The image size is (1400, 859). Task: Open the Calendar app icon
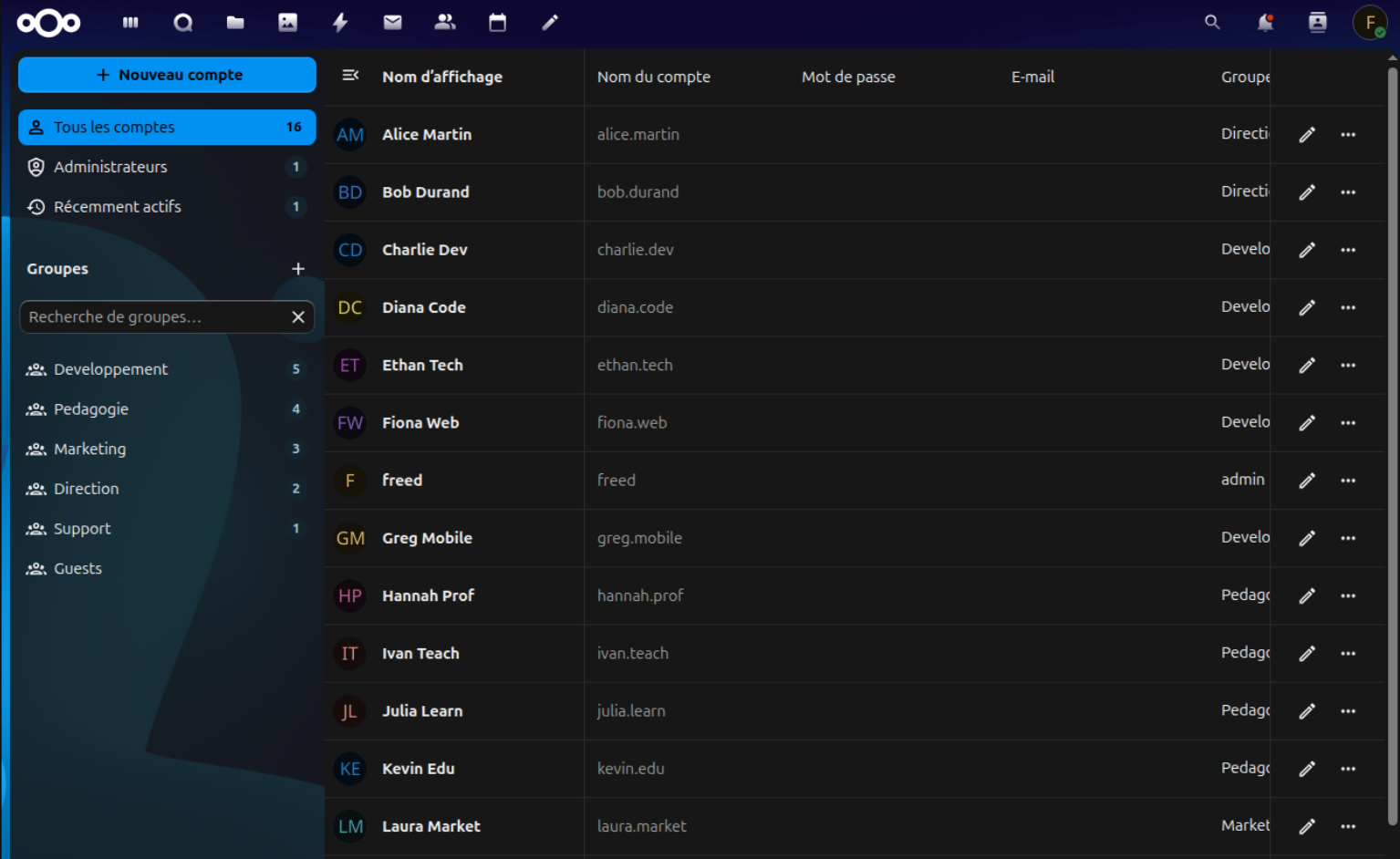(x=497, y=23)
